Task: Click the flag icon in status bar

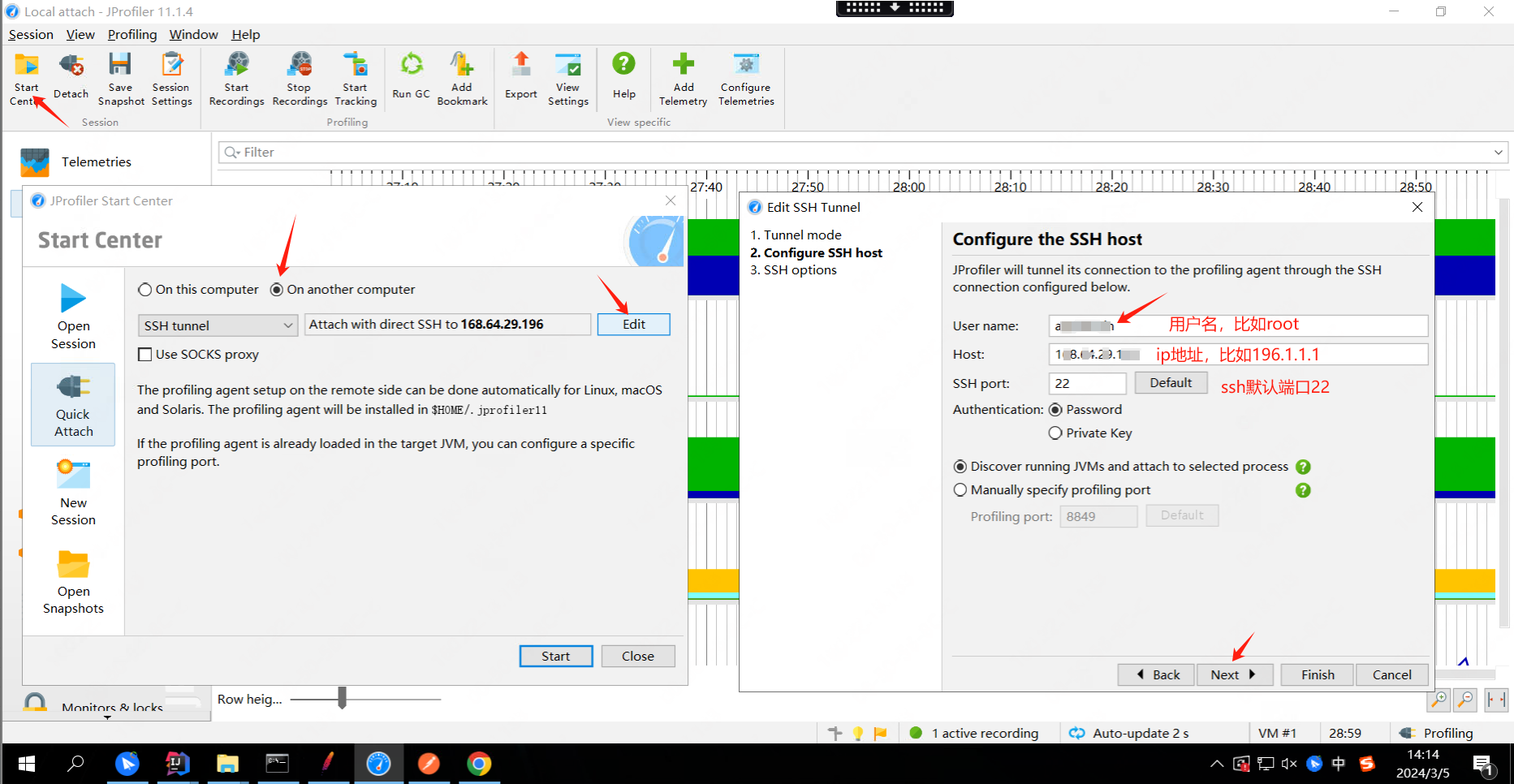Action: [880, 733]
